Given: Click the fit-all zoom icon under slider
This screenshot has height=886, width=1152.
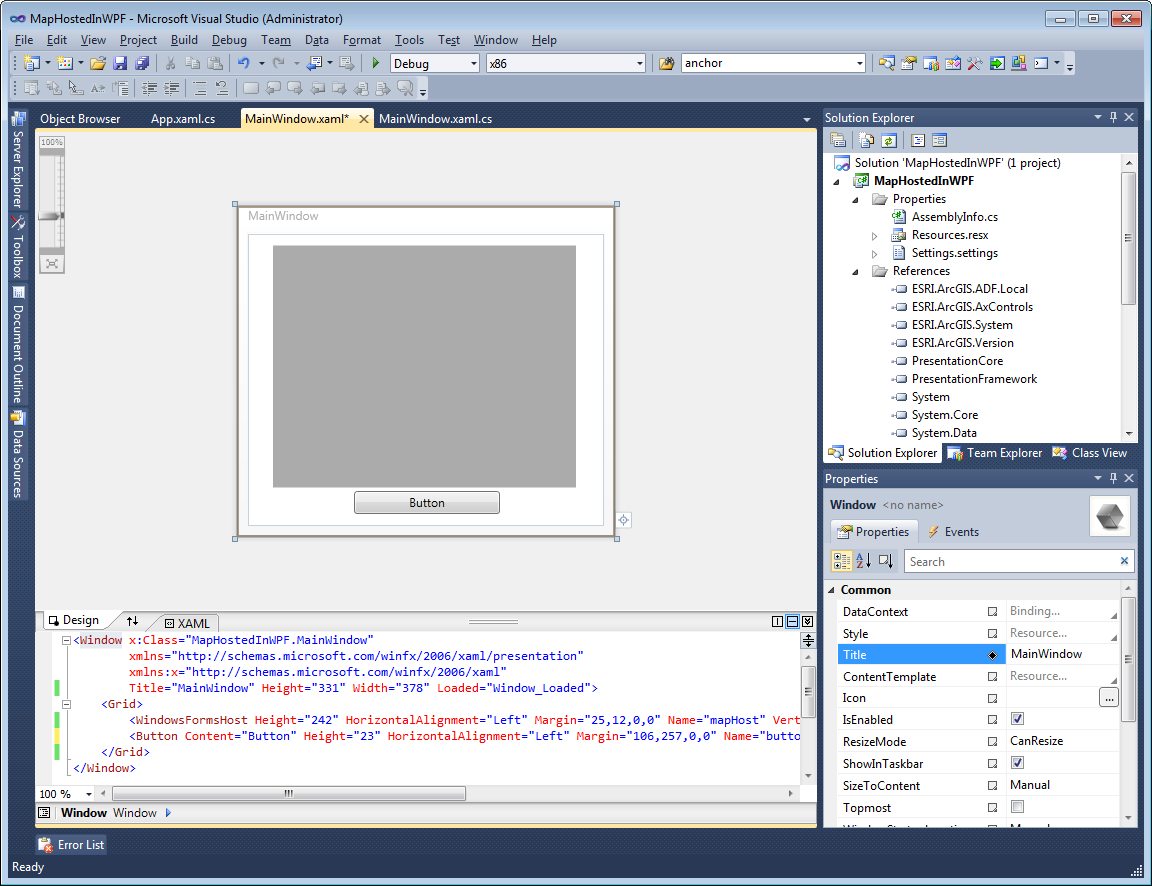Looking at the screenshot, I should (52, 263).
